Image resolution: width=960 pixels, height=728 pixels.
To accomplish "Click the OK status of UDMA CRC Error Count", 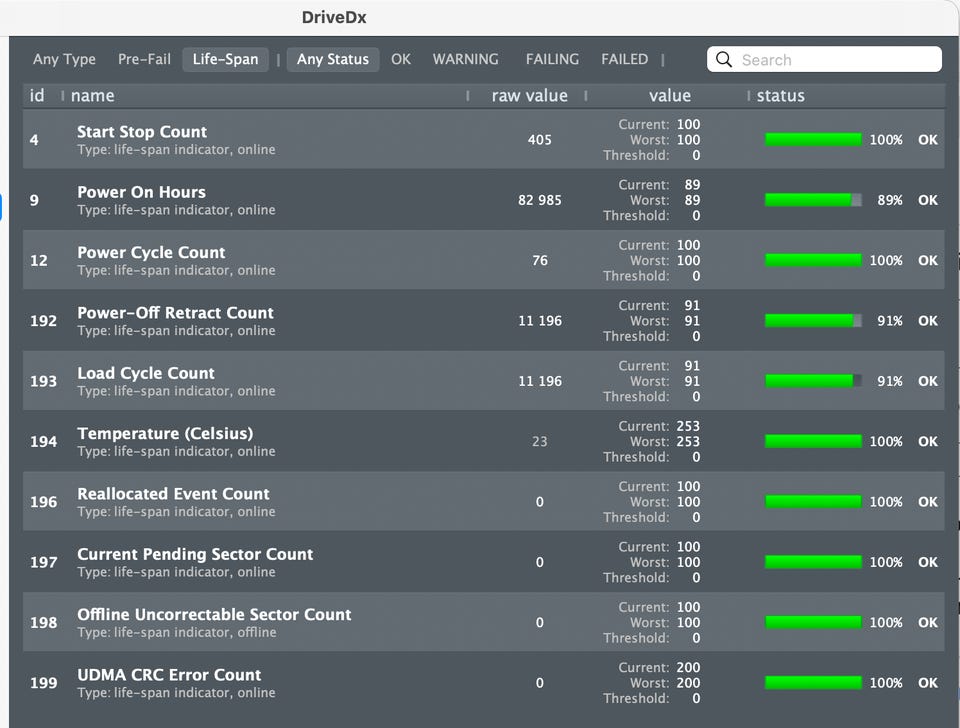I will pyautogui.click(x=928, y=683).
